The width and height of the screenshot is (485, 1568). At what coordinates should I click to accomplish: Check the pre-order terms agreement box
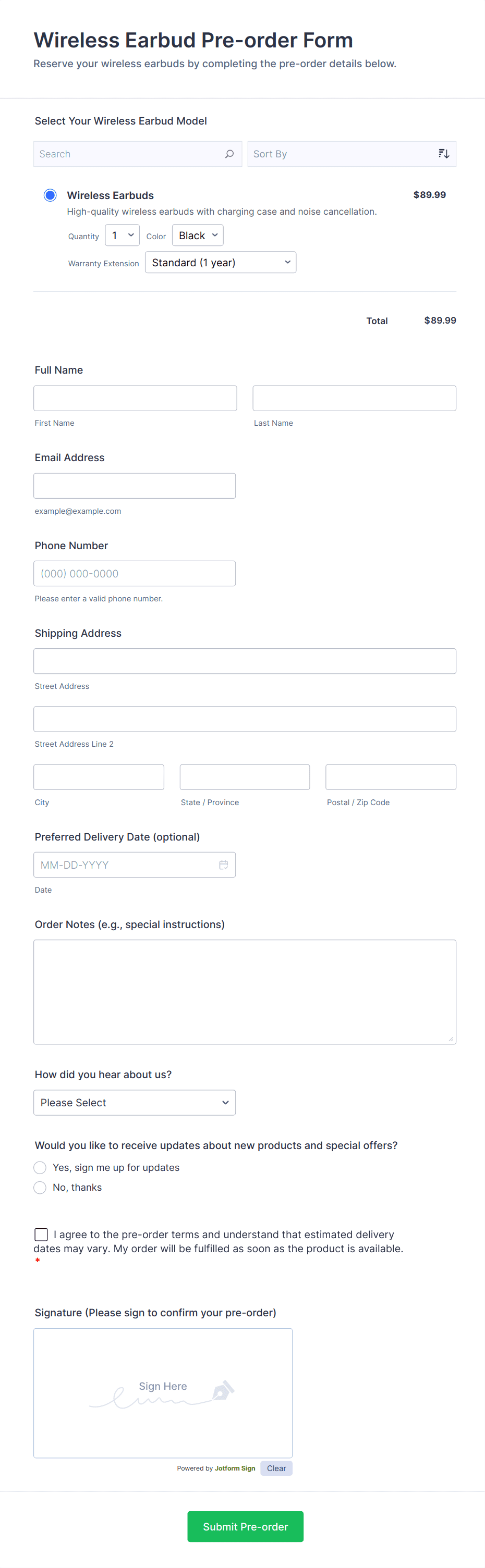(x=41, y=1234)
